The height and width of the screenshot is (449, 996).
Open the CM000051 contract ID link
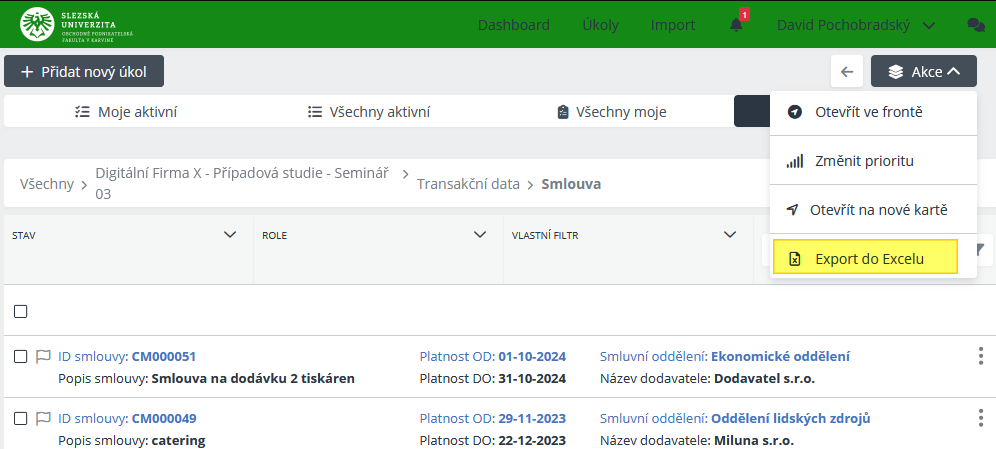(164, 356)
